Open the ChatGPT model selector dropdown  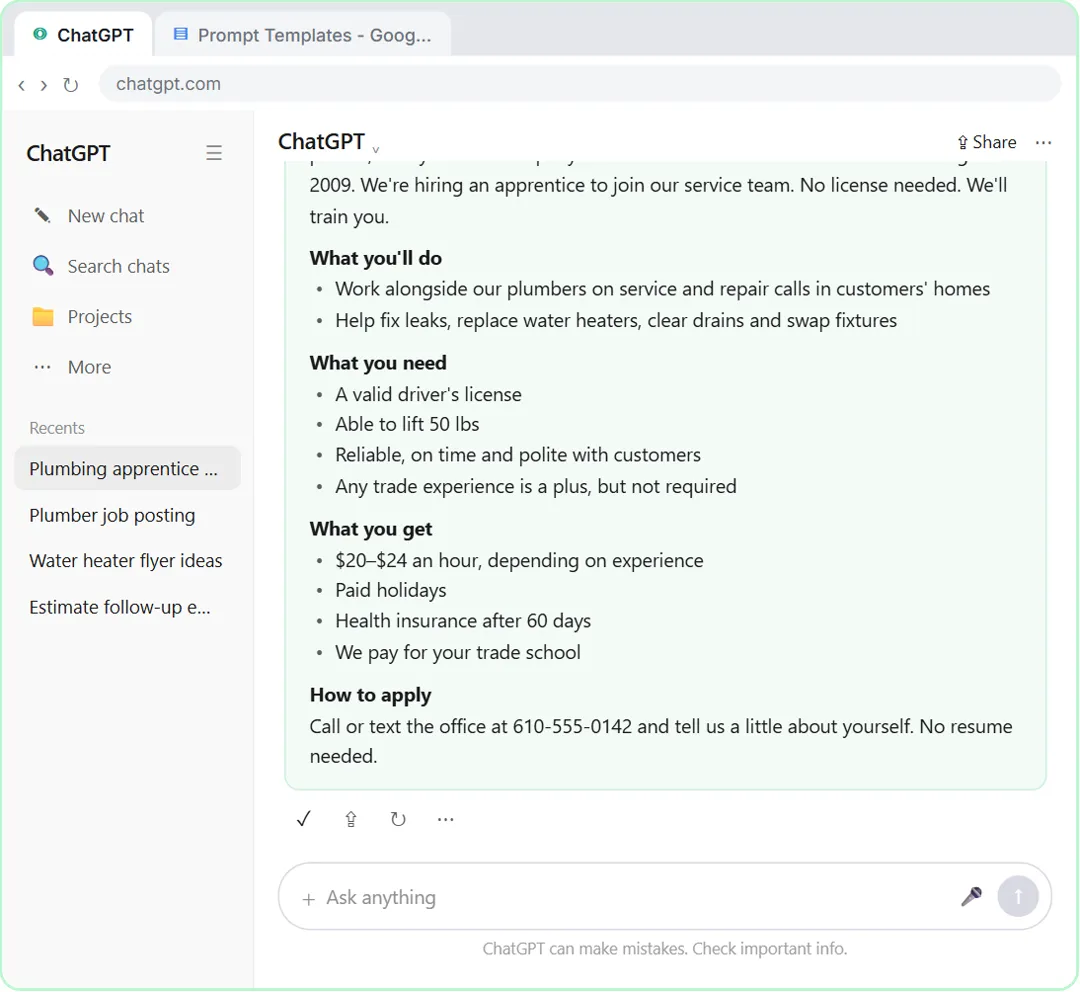329,142
